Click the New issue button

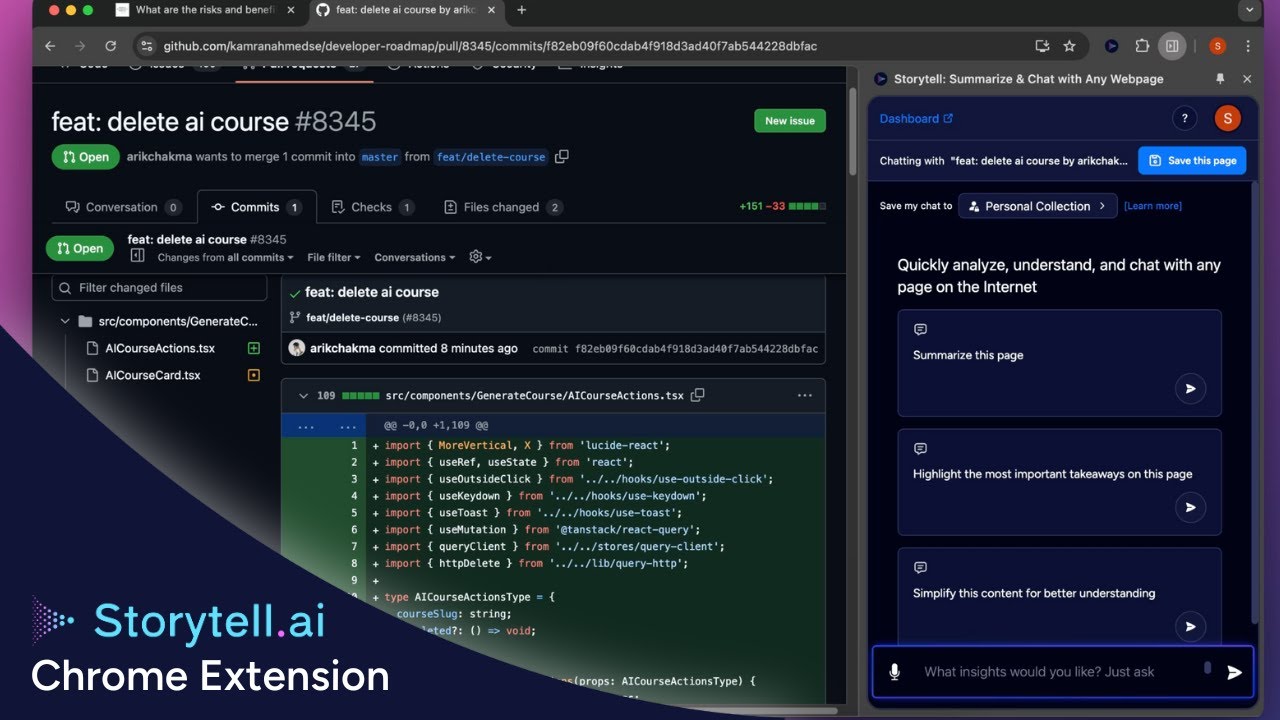[x=790, y=121]
